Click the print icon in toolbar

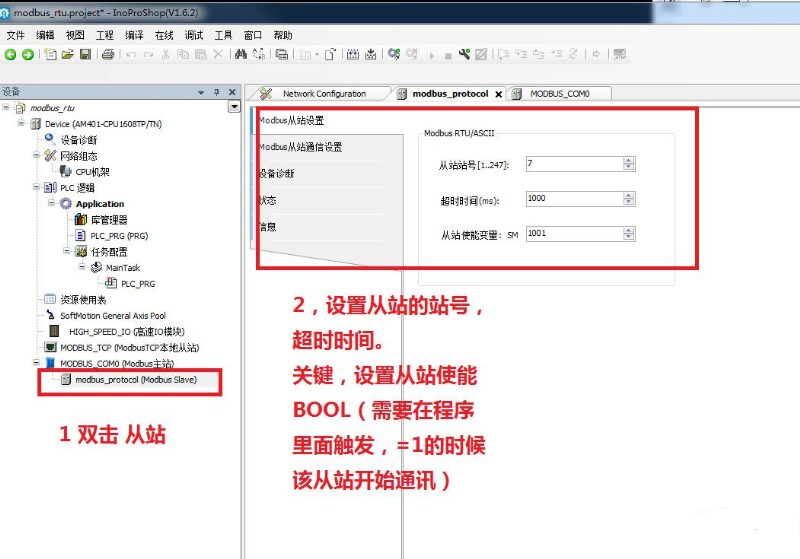(108, 54)
